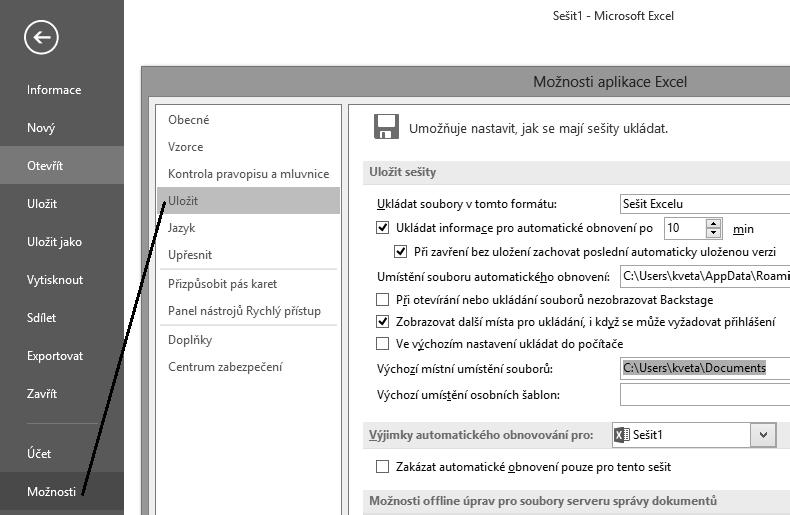Enable Ve výchozím nastavení ukládat do počítače
This screenshot has height=515, width=790.
[x=383, y=344]
